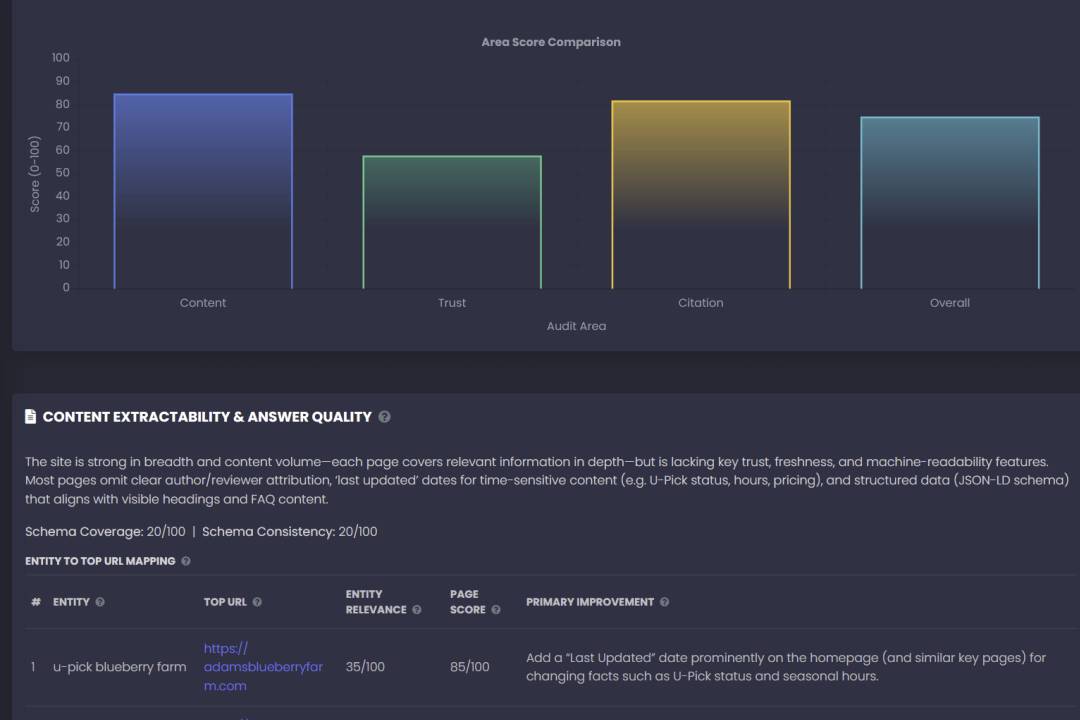The height and width of the screenshot is (720, 1080).
Task: Click the Area Score Comparison chart title
Action: point(551,42)
